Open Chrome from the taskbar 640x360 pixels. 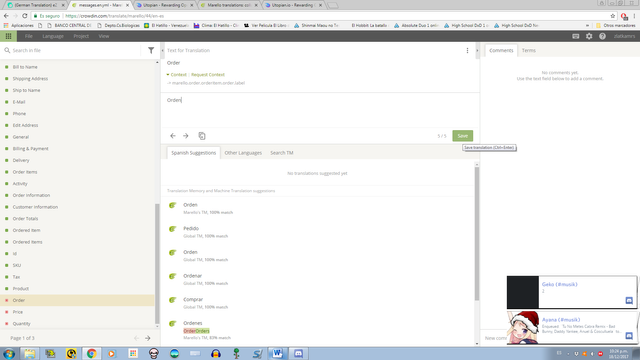coord(91,353)
